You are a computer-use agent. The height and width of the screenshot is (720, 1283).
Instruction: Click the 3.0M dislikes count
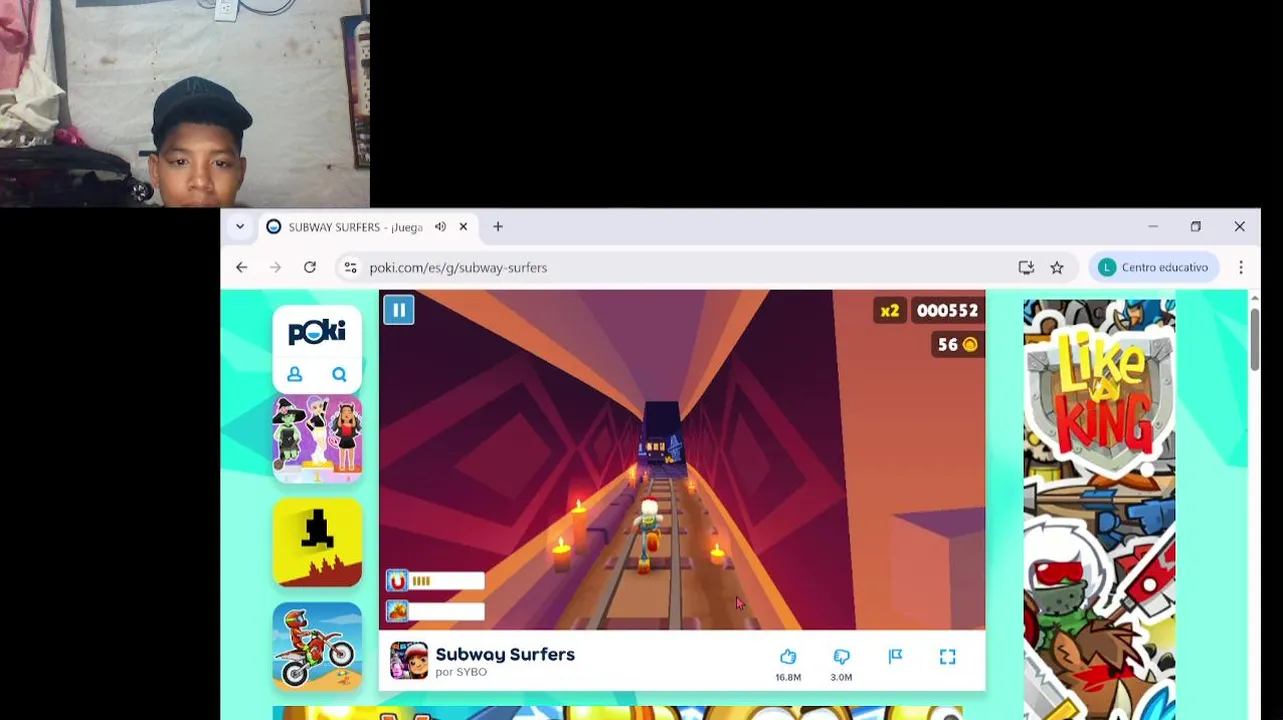tap(841, 678)
